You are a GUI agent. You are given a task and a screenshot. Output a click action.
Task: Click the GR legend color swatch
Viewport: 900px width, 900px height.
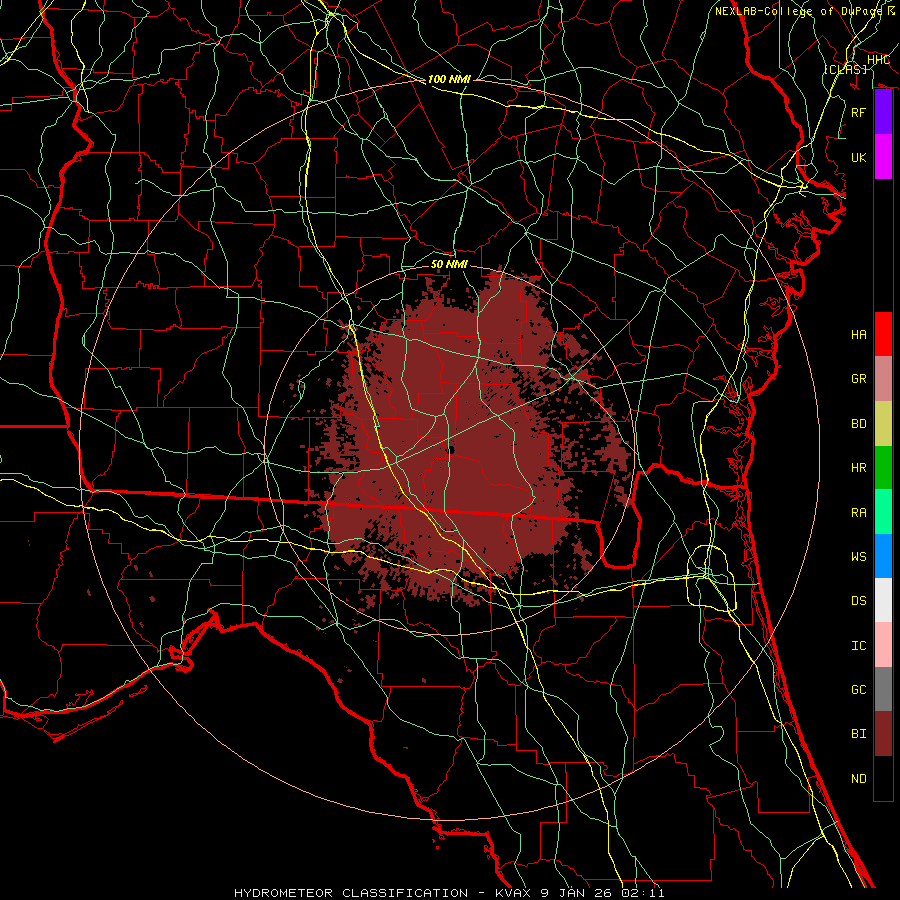click(883, 378)
